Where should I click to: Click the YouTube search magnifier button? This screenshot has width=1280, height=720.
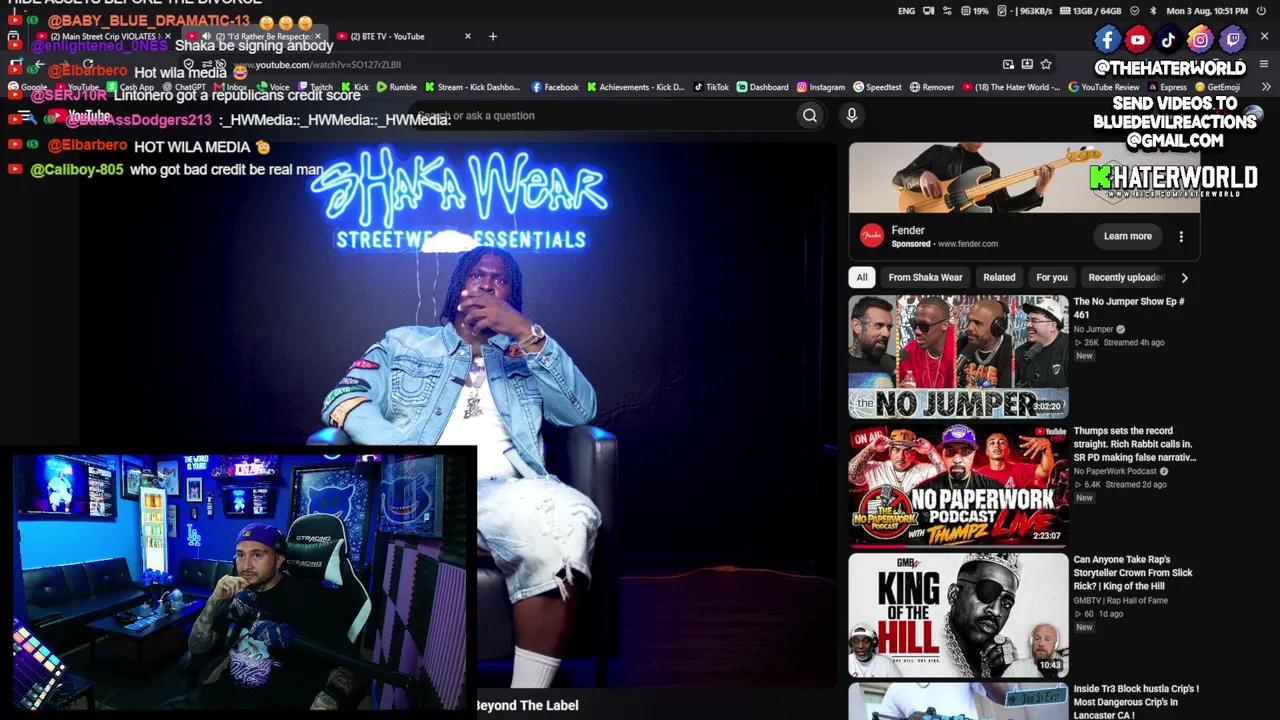810,115
